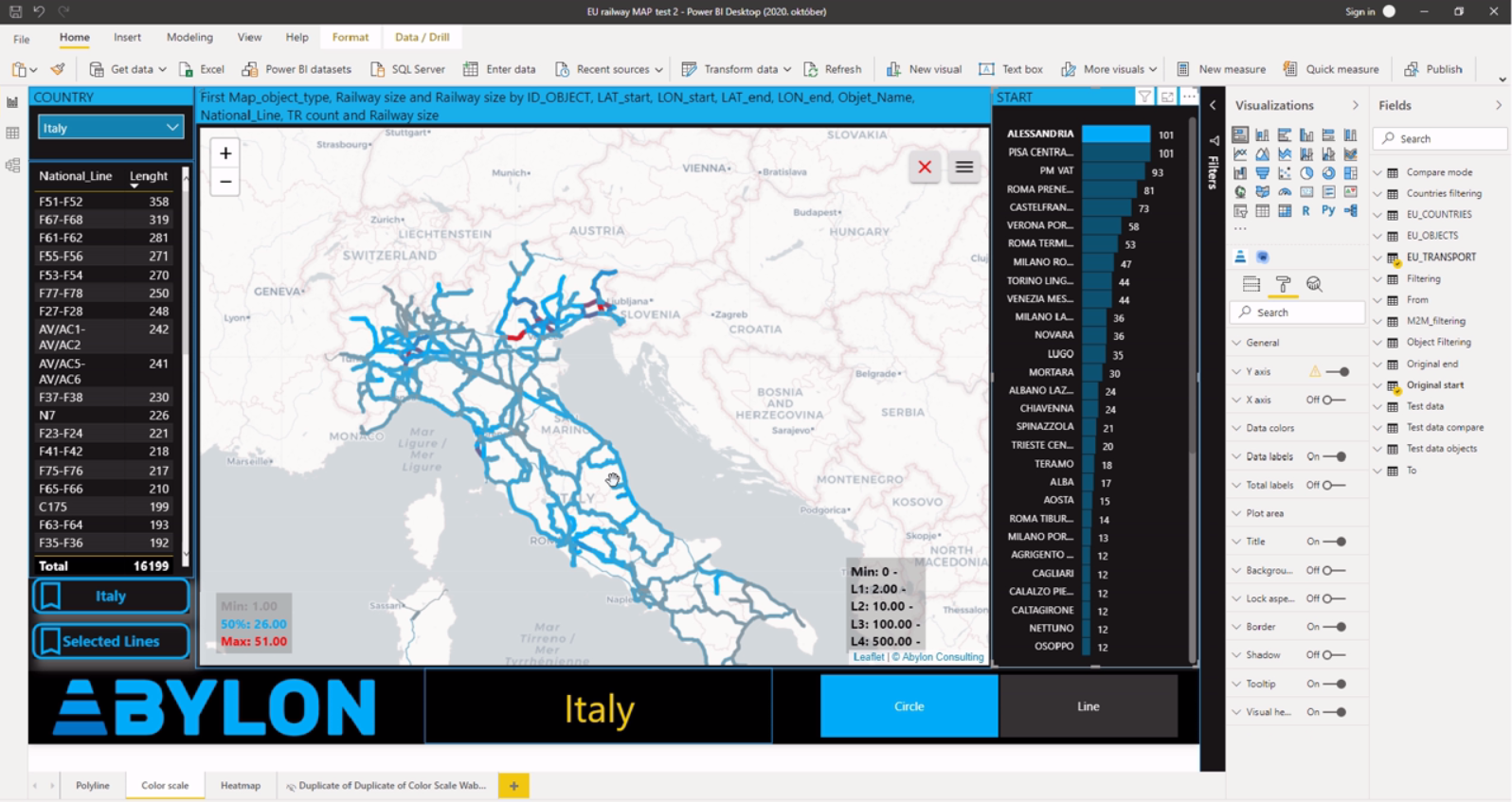
Task: Toggle the Y axis switch
Action: [x=1339, y=372]
